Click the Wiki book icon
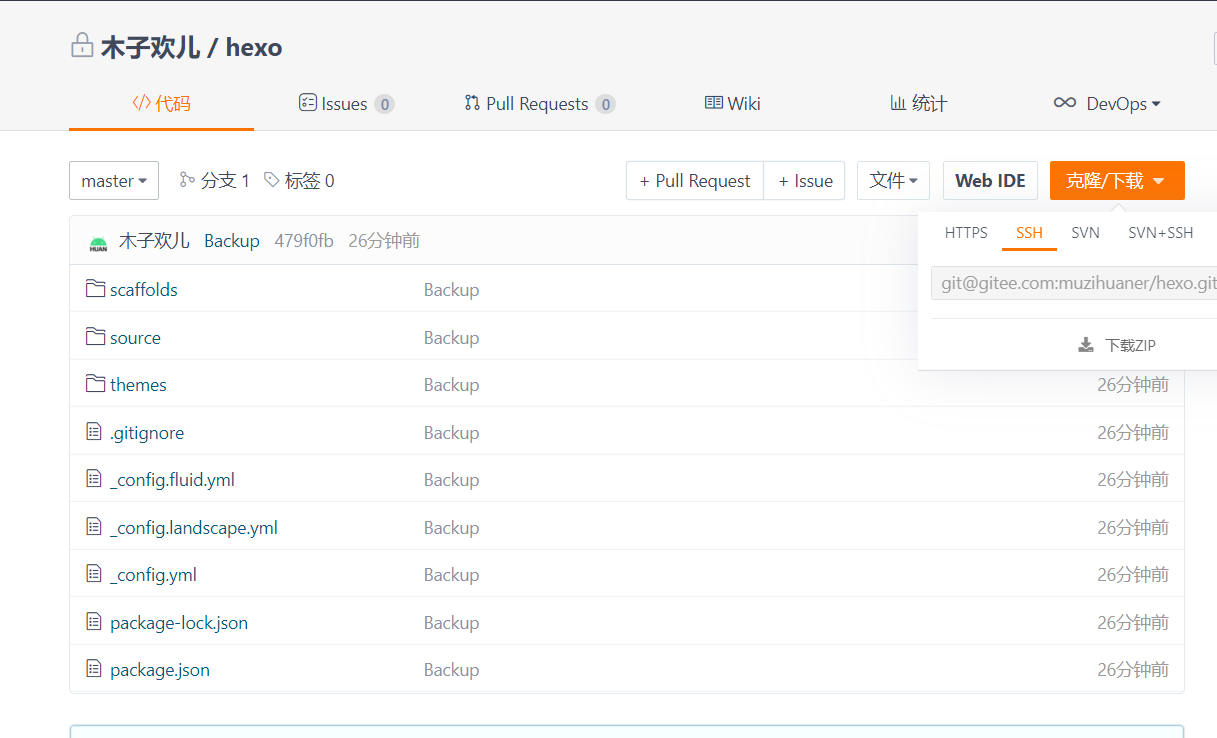The image size is (1217, 738). pos(714,103)
